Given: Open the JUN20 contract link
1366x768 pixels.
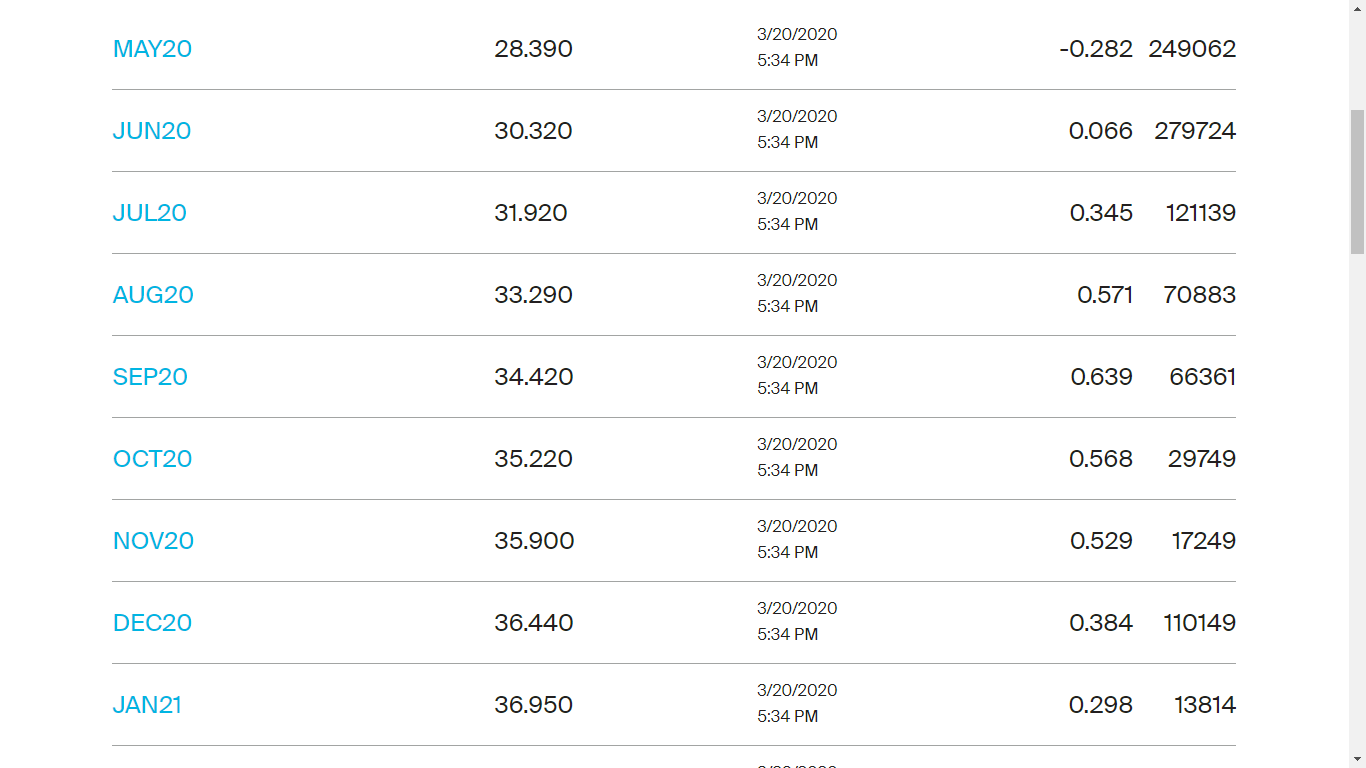Looking at the screenshot, I should click(152, 131).
